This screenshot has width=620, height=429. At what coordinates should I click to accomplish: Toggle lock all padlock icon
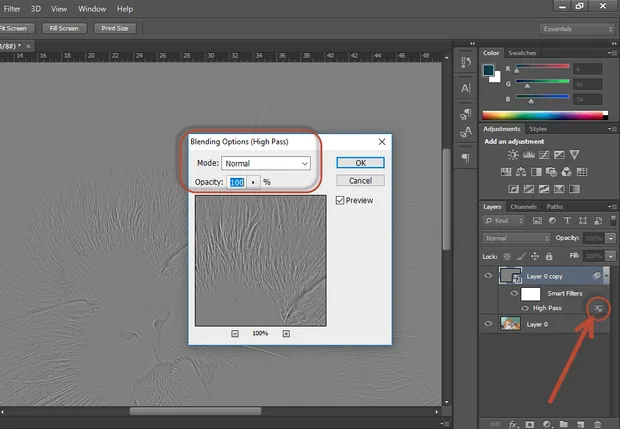coord(549,257)
